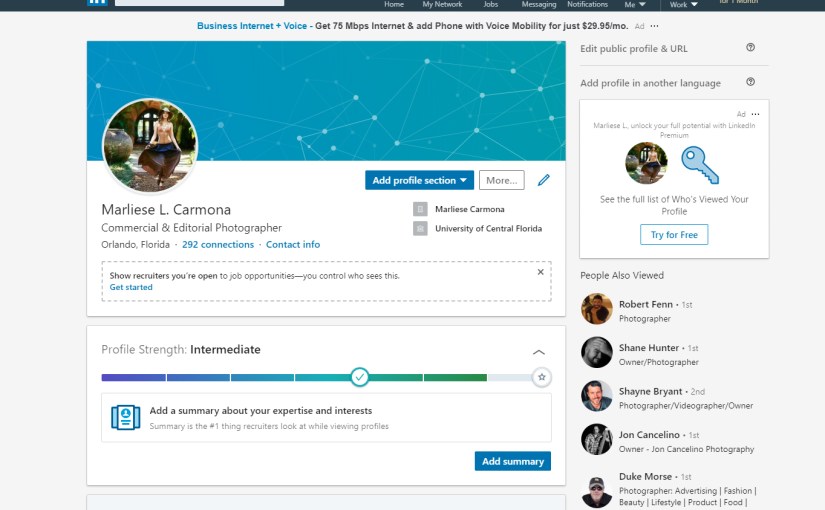Open Jon Cancelino's profile picture

pyautogui.click(x=597, y=439)
